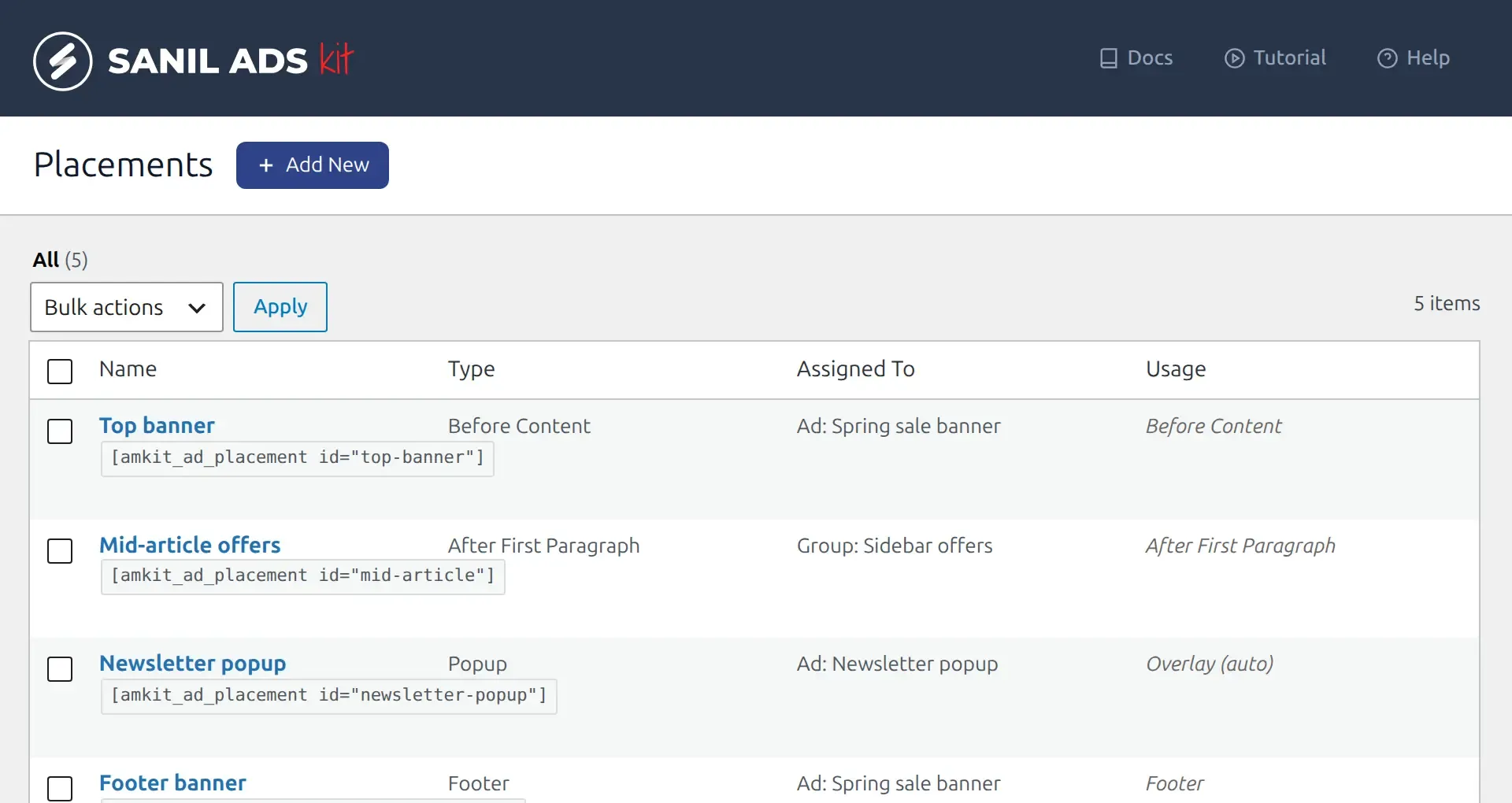Click the Sanil Ads Kit logo icon
Image resolution: width=1512 pixels, height=803 pixels.
pos(63,61)
